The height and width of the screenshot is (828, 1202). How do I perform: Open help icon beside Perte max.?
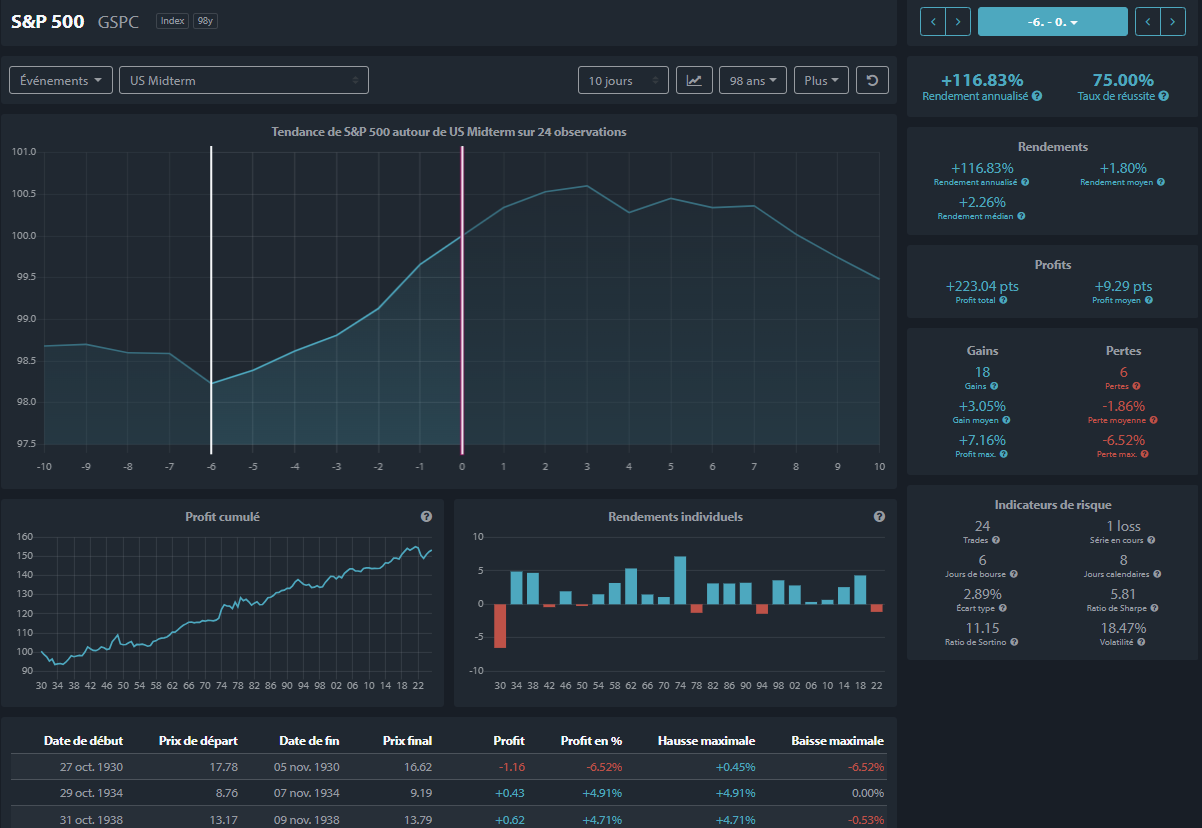[1145, 454]
